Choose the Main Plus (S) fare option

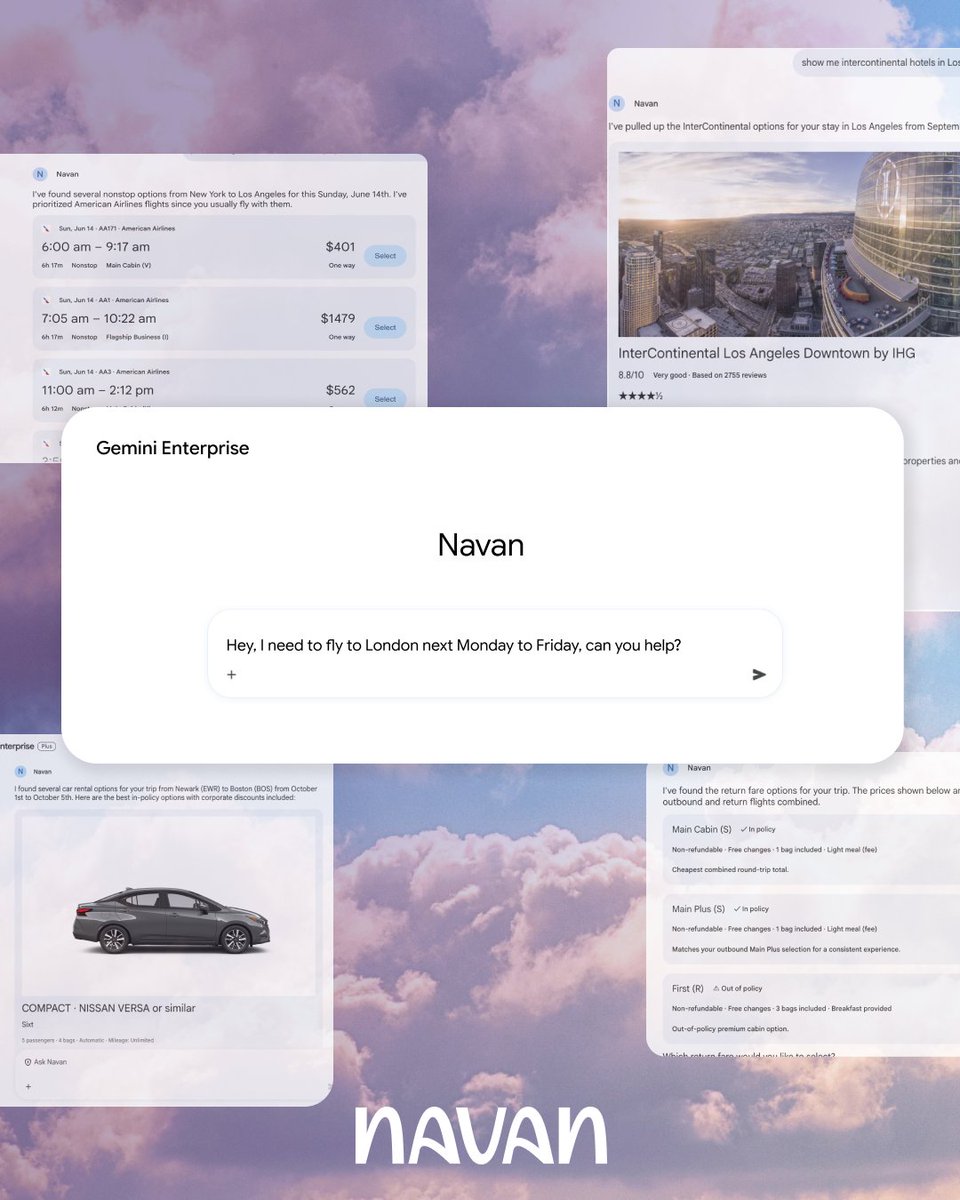pos(813,928)
